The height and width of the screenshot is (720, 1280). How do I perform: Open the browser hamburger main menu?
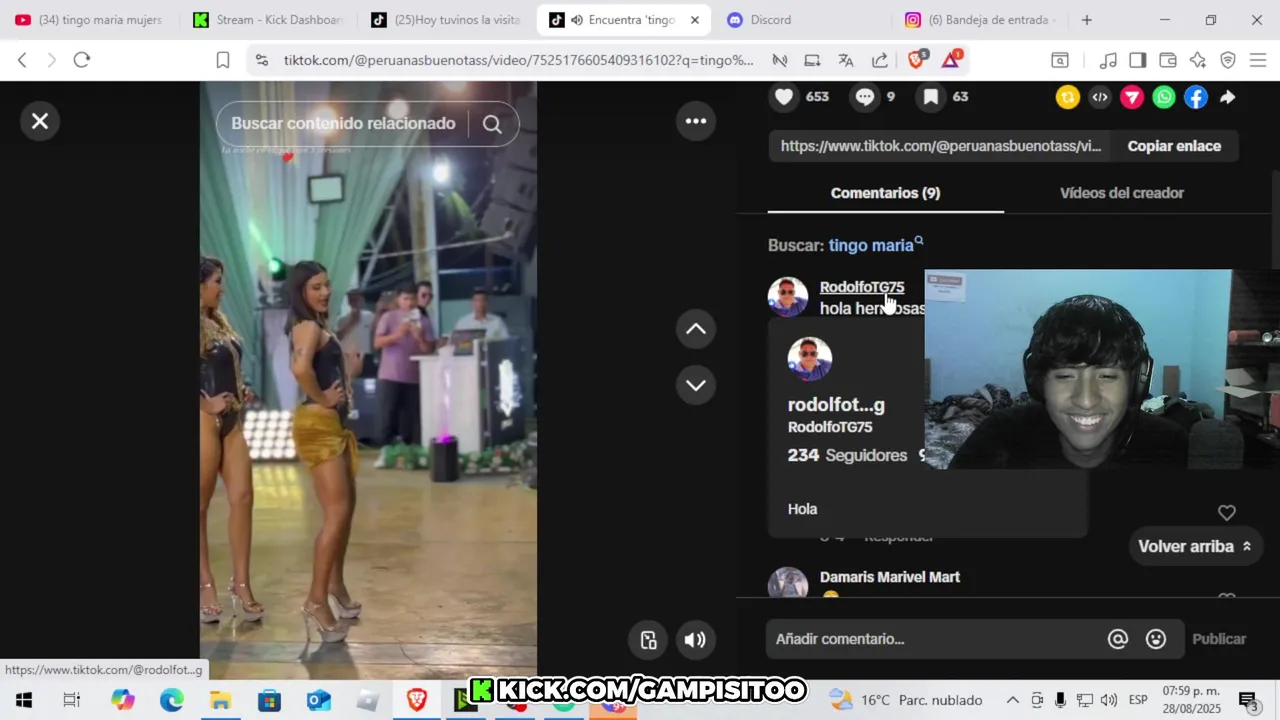tap(1258, 60)
